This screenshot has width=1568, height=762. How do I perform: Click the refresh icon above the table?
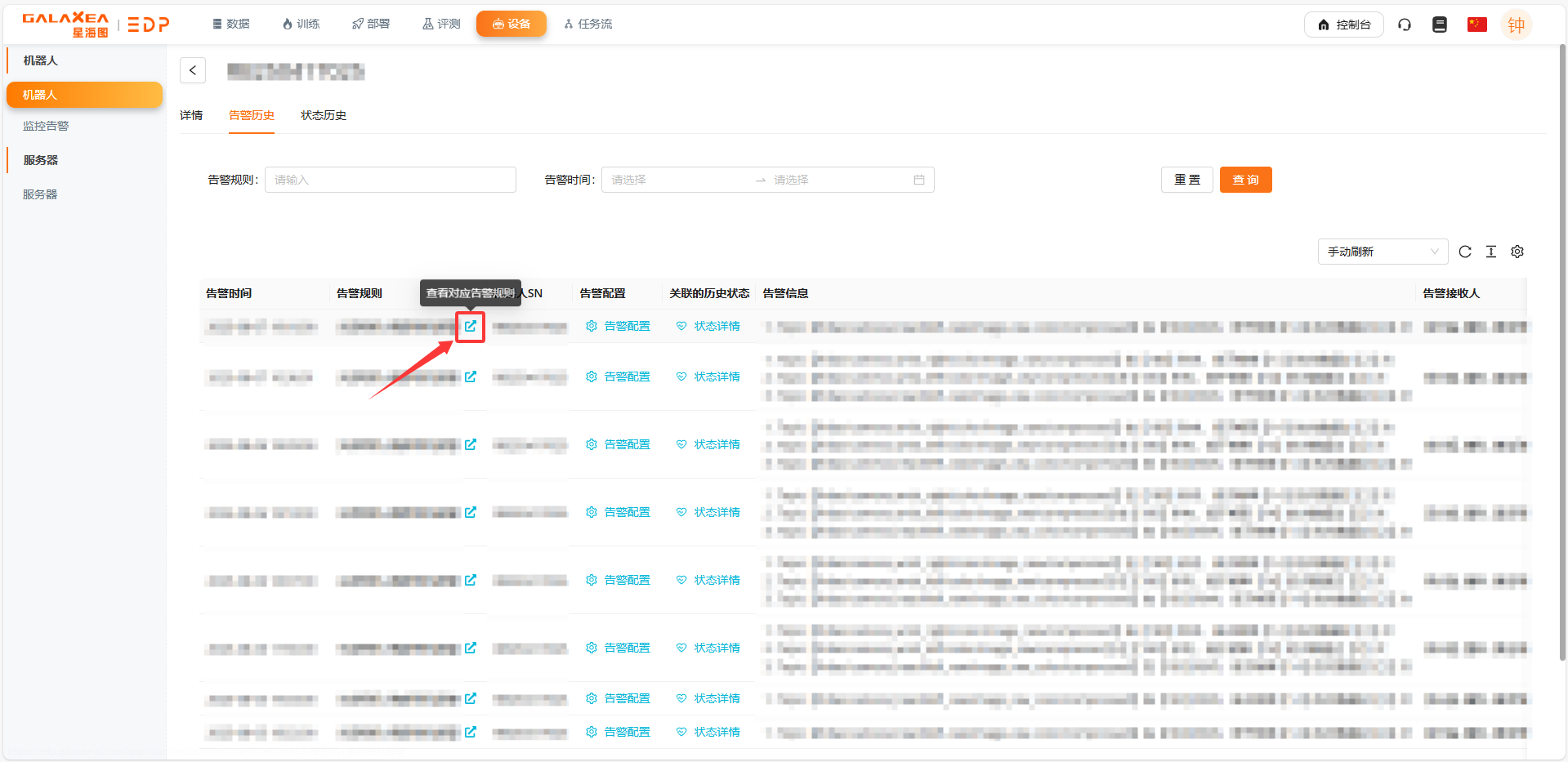tap(1465, 252)
